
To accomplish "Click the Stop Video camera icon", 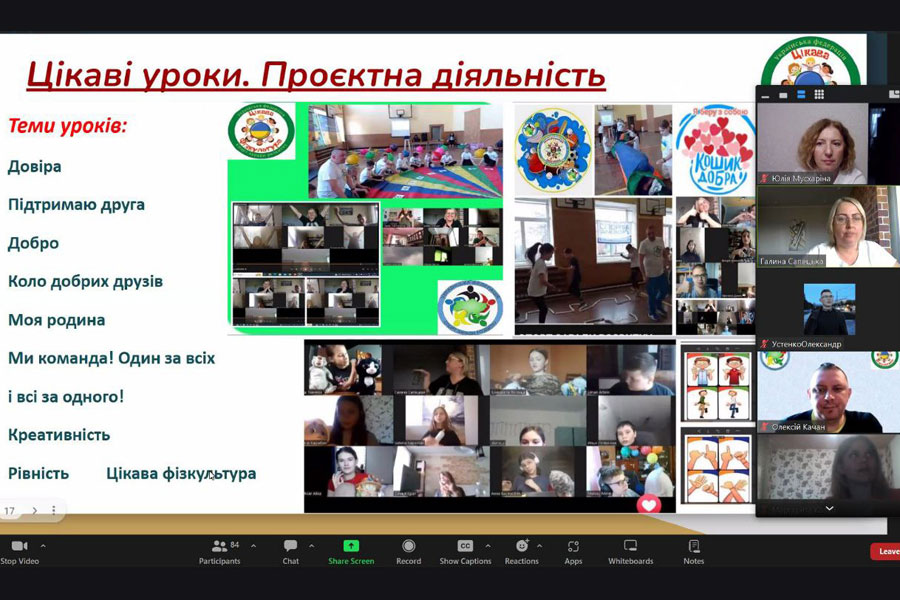I will 19,546.
